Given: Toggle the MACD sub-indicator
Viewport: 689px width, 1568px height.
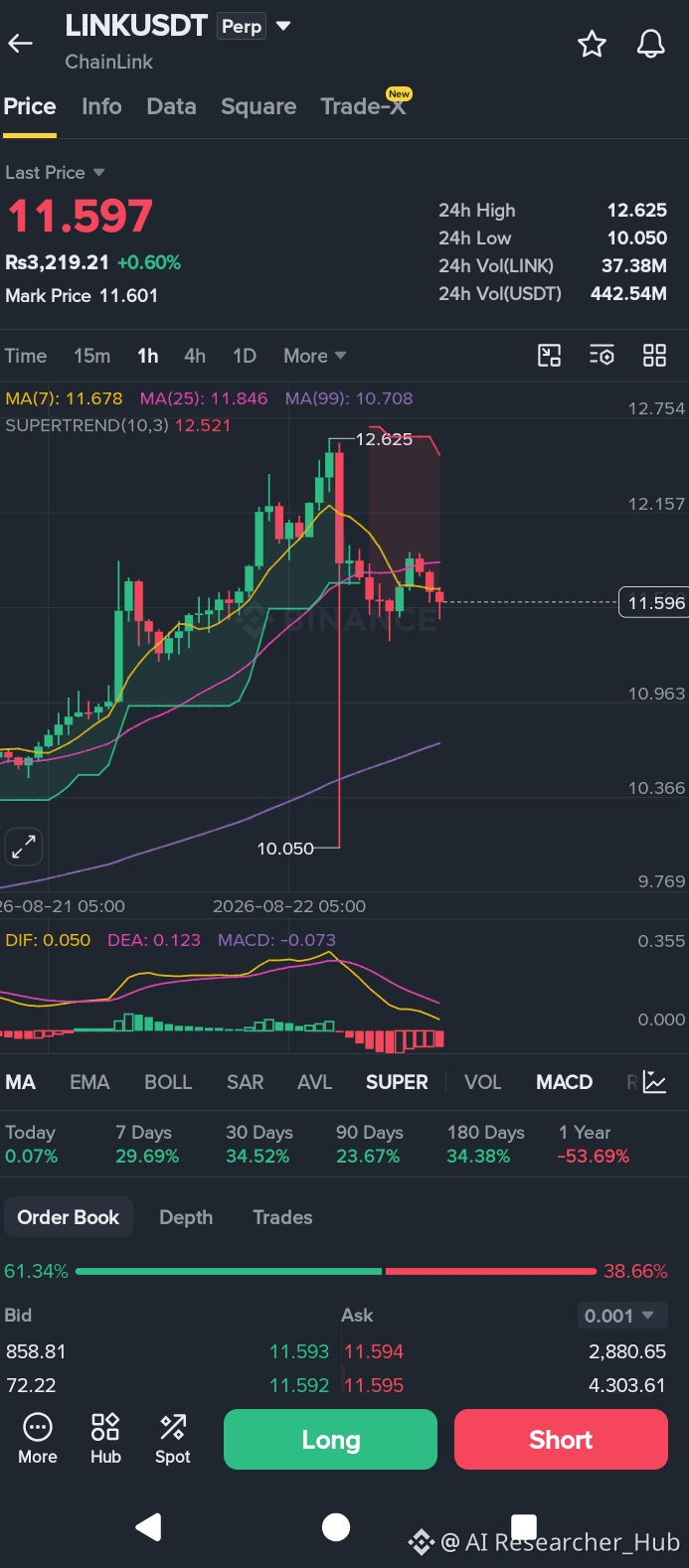Looking at the screenshot, I should click(564, 1082).
